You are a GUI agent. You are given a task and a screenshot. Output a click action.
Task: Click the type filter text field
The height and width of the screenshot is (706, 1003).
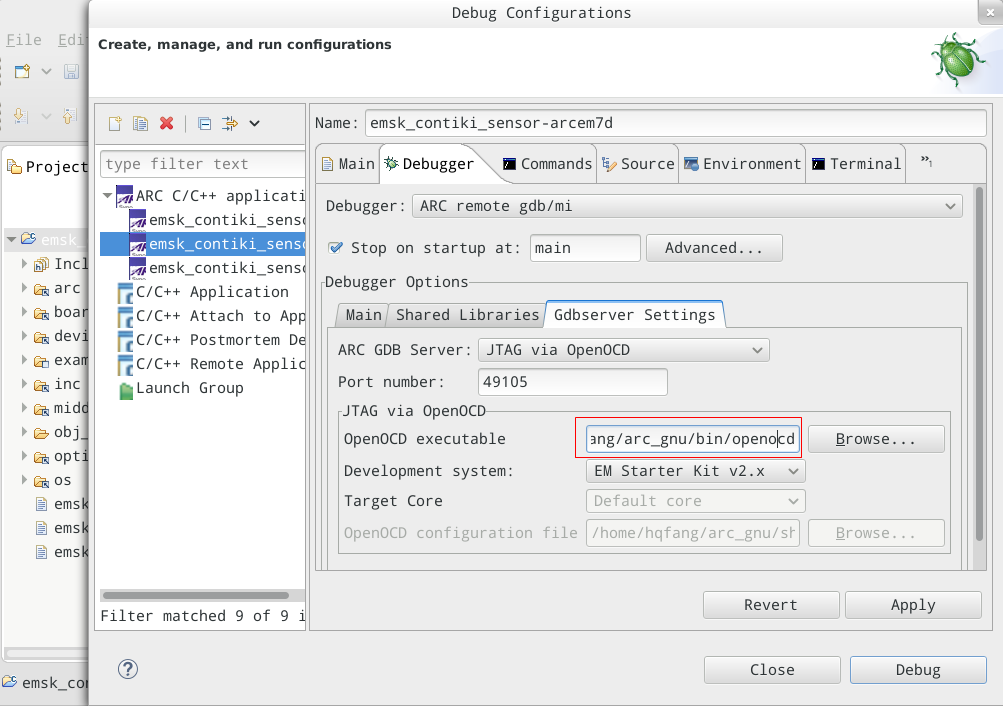click(201, 163)
